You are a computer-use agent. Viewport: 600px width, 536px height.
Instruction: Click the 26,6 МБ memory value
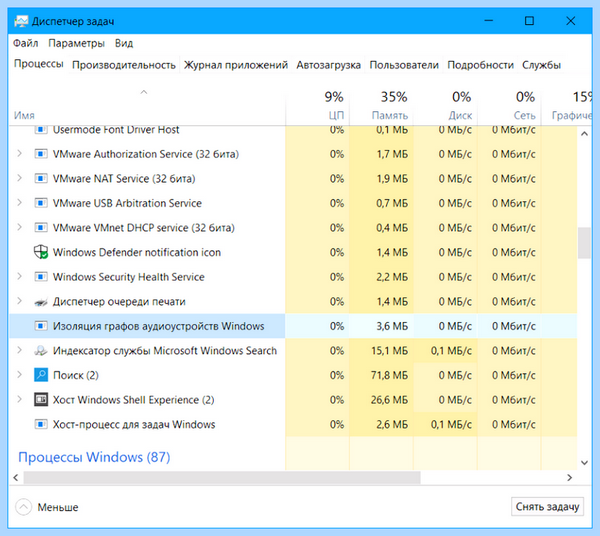(x=389, y=400)
